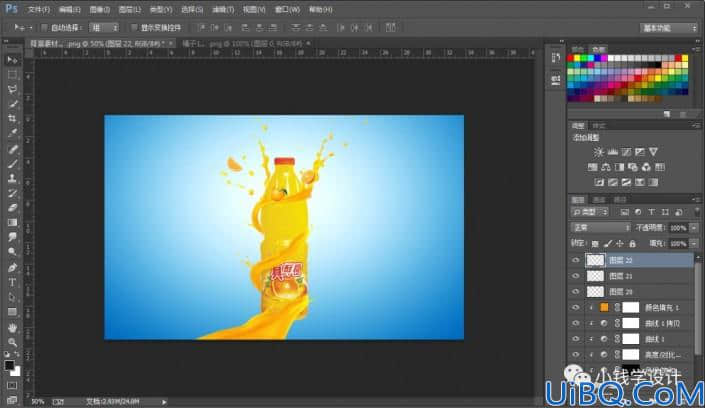
Task: Enable the 显示变换控件 checkbox
Action: coord(134,28)
